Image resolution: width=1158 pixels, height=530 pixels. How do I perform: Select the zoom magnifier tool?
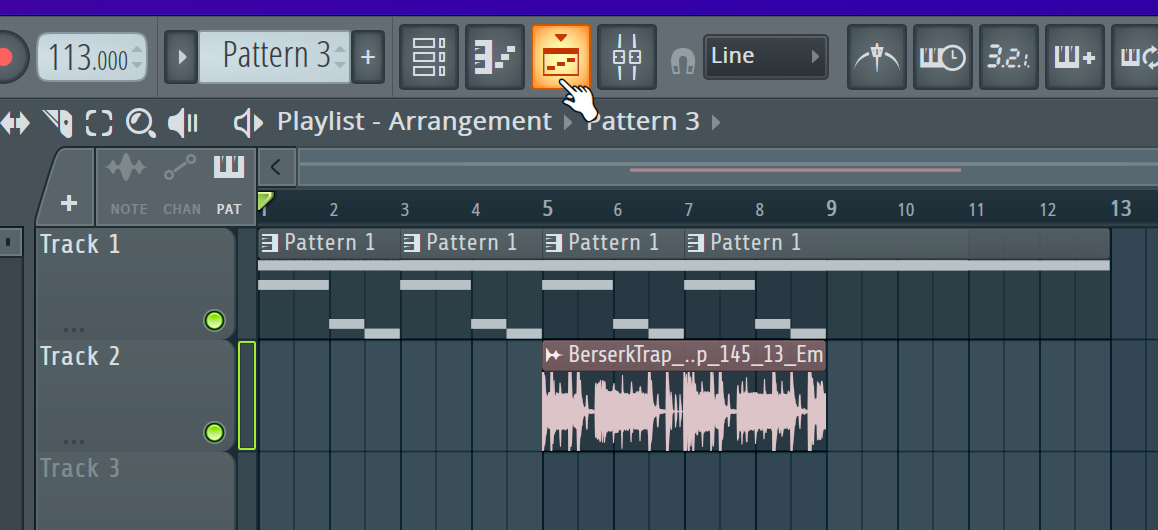140,123
